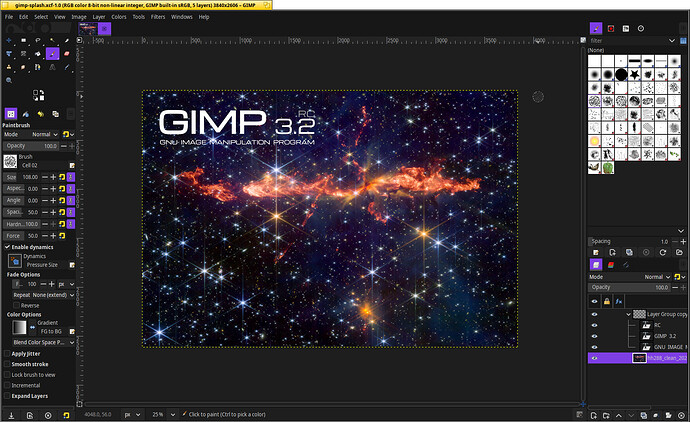This screenshot has height=422, width=690.
Task: Toggle link-to-brush for Hardness
Action: (71, 224)
